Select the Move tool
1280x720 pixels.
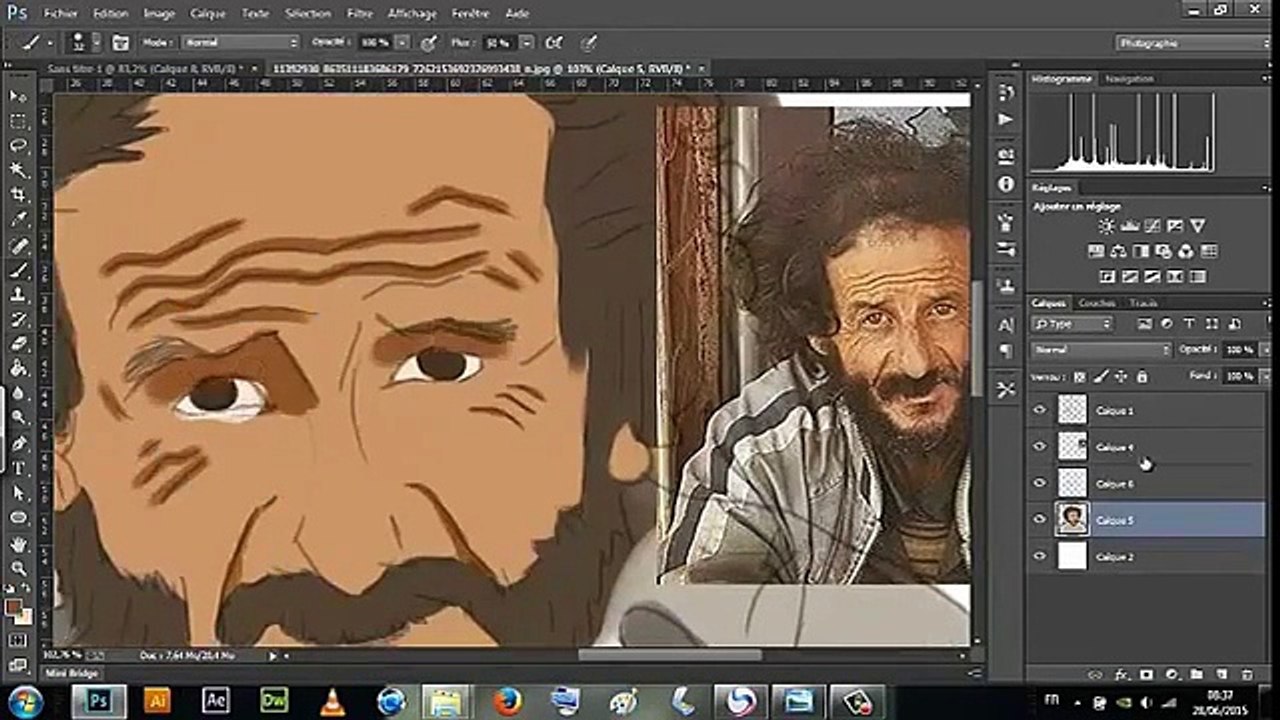(x=18, y=96)
